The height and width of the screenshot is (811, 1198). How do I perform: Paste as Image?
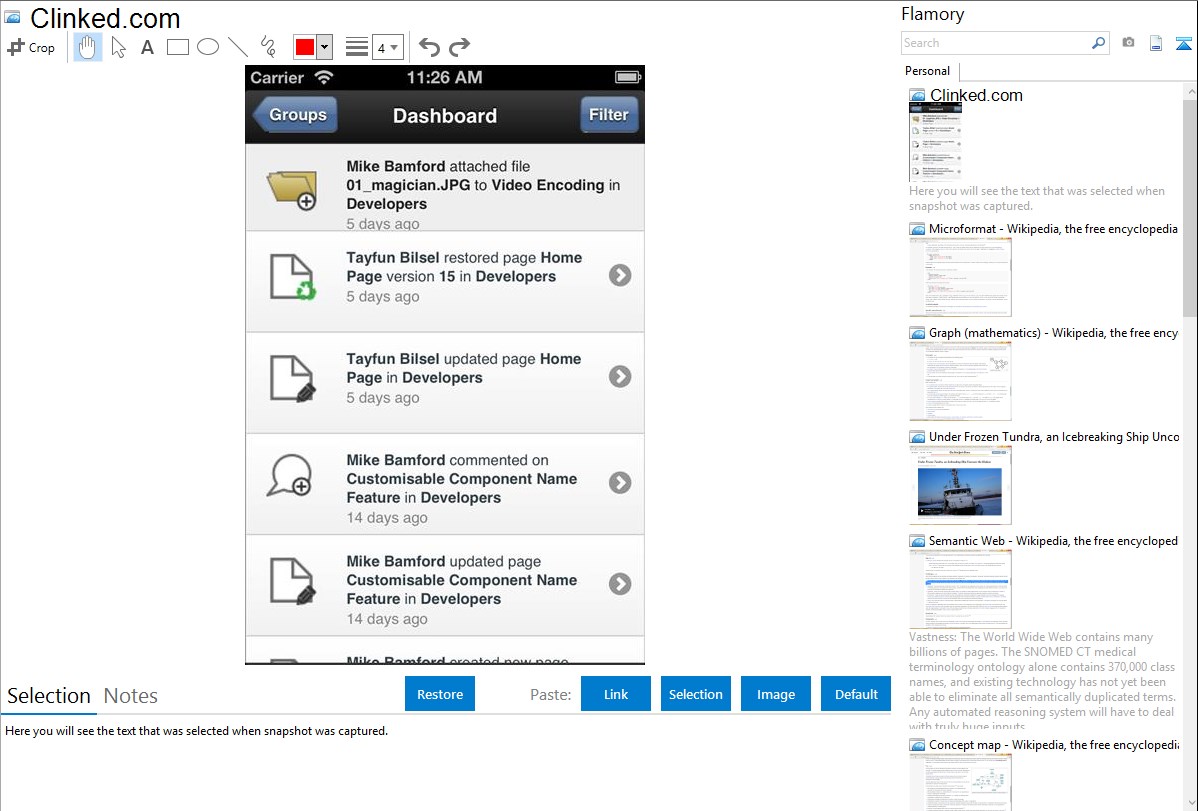pyautogui.click(x=776, y=694)
